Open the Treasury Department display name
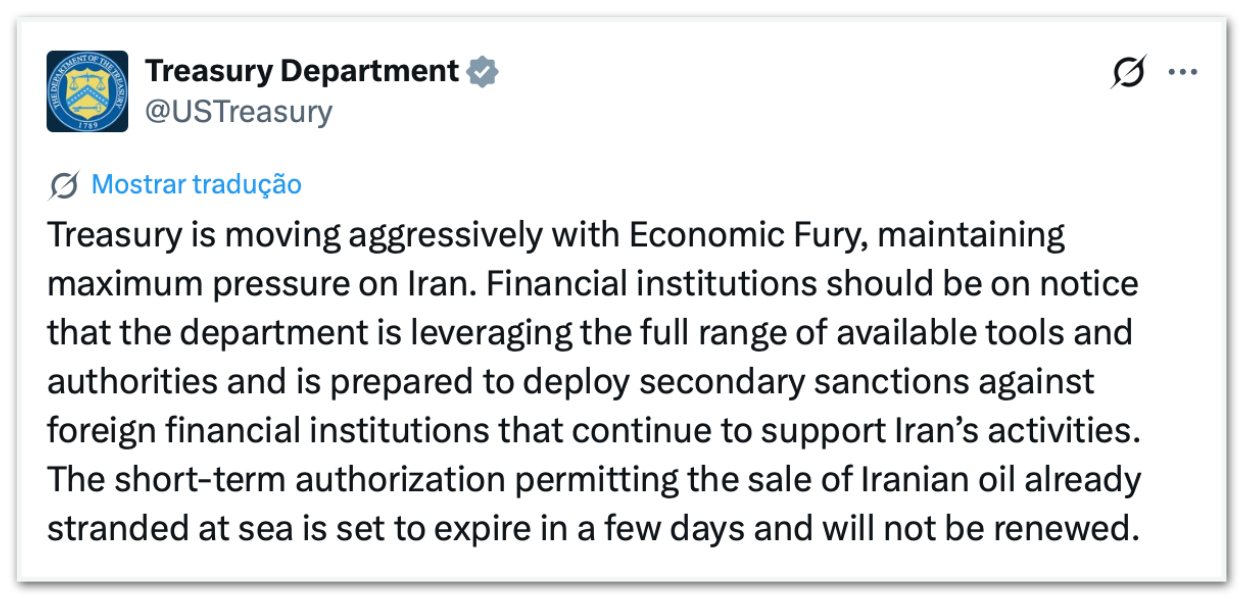The image size is (1246, 600). [302, 72]
